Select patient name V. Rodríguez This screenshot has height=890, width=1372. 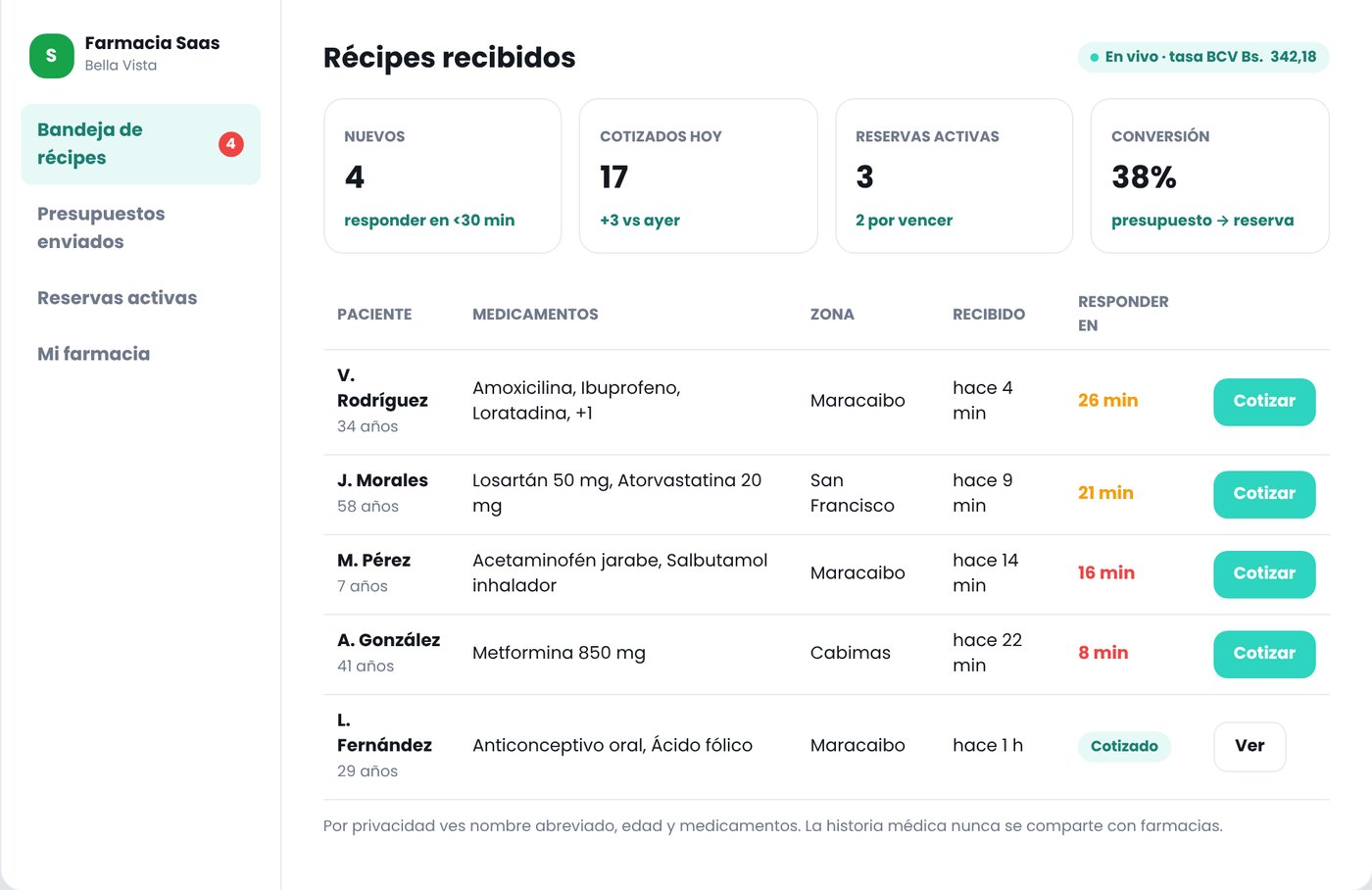382,388
